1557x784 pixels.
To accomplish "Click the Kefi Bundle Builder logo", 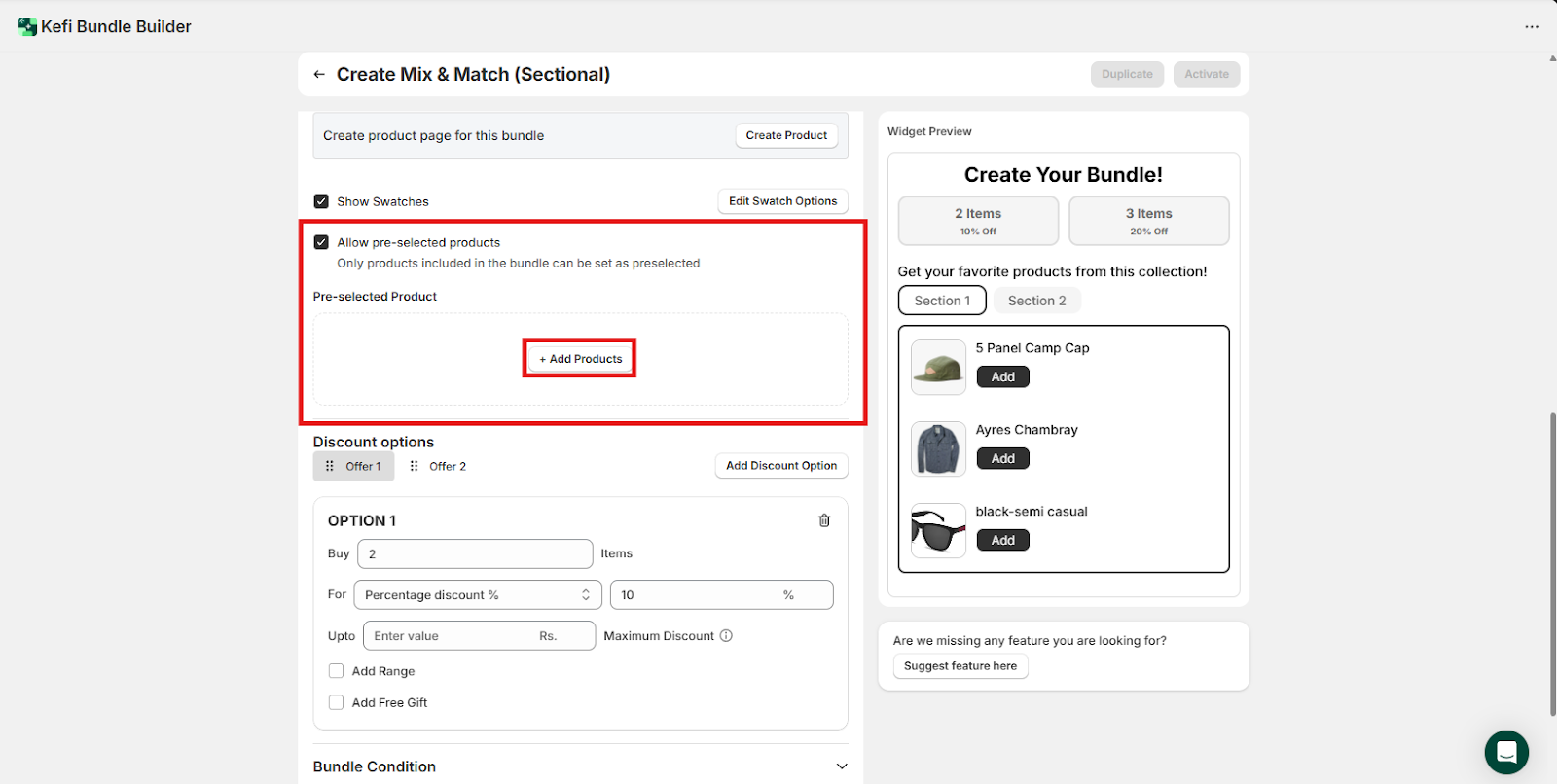I will coord(27,27).
